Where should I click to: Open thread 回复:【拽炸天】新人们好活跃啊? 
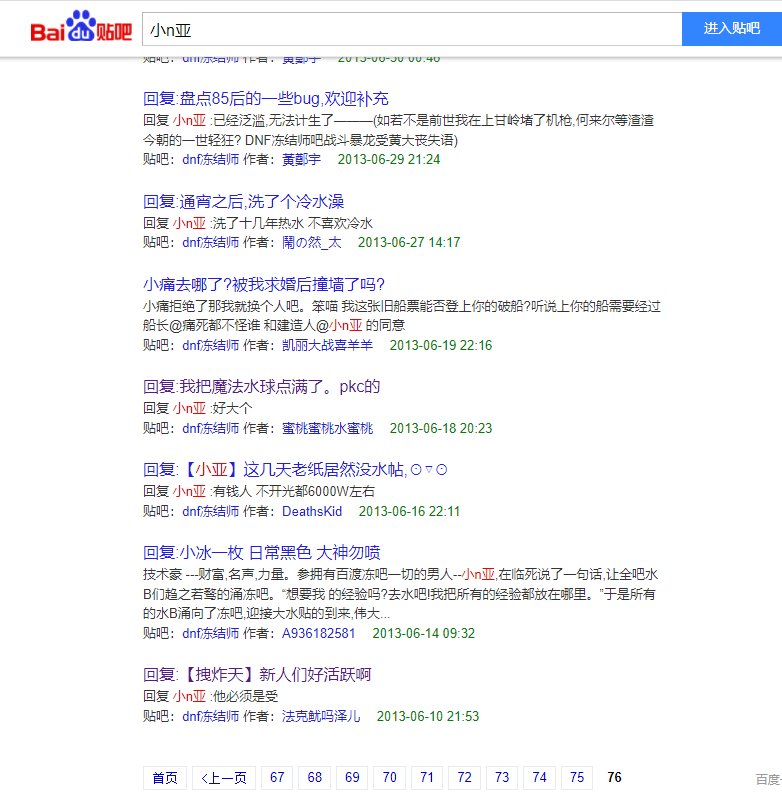tap(257, 674)
